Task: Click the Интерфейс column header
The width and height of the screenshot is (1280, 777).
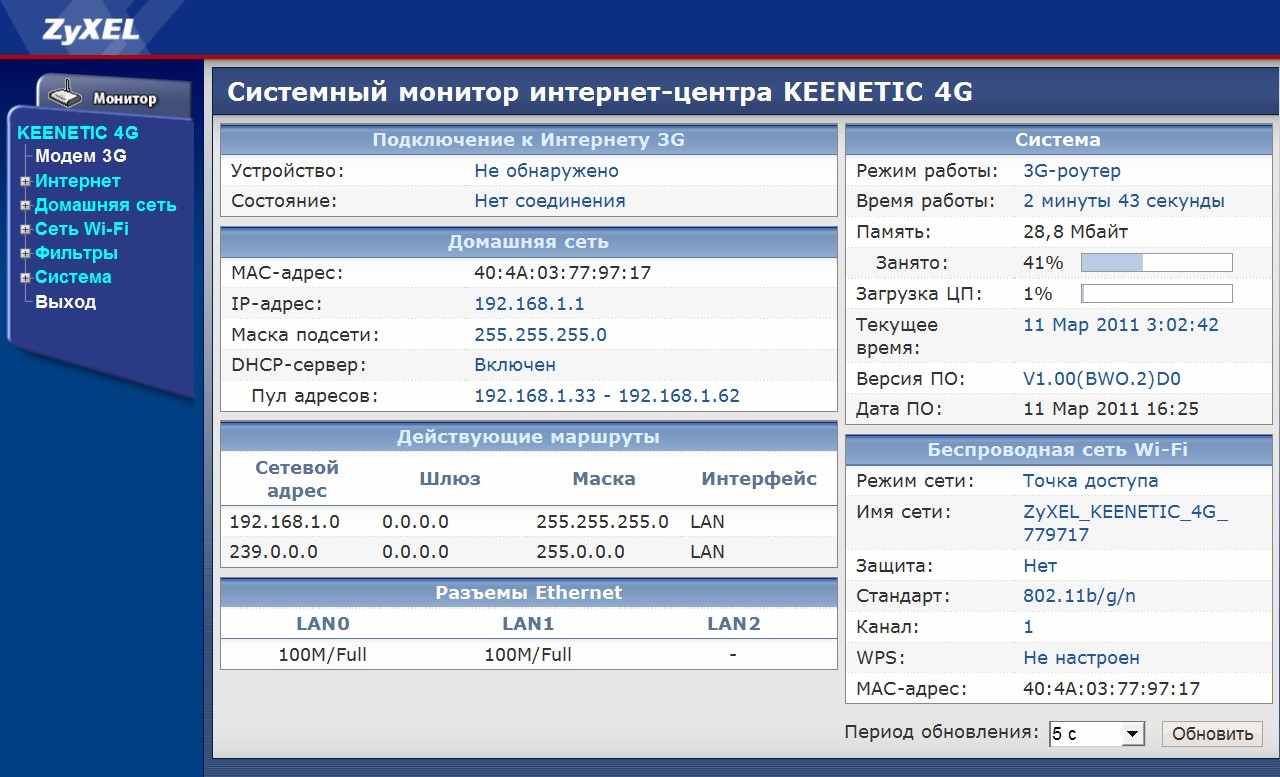Action: (x=759, y=479)
